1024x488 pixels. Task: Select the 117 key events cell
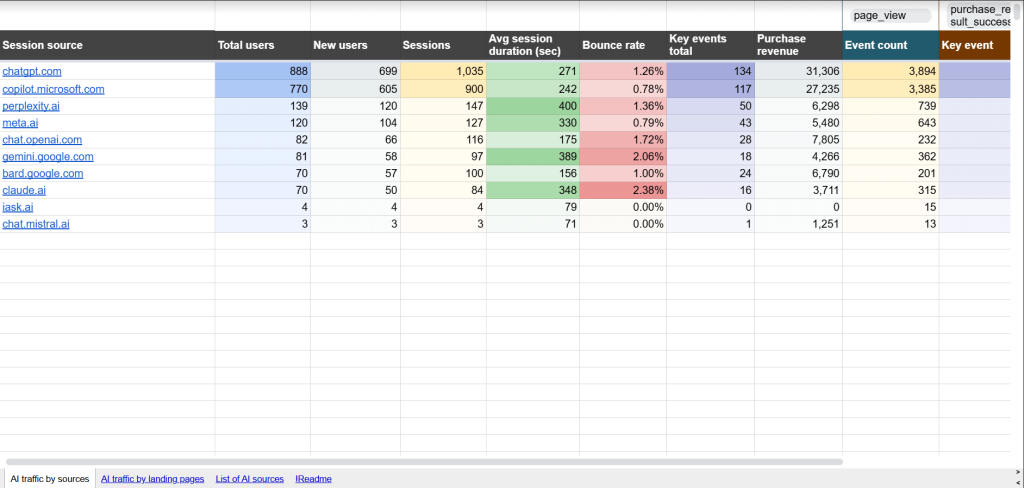click(x=711, y=89)
